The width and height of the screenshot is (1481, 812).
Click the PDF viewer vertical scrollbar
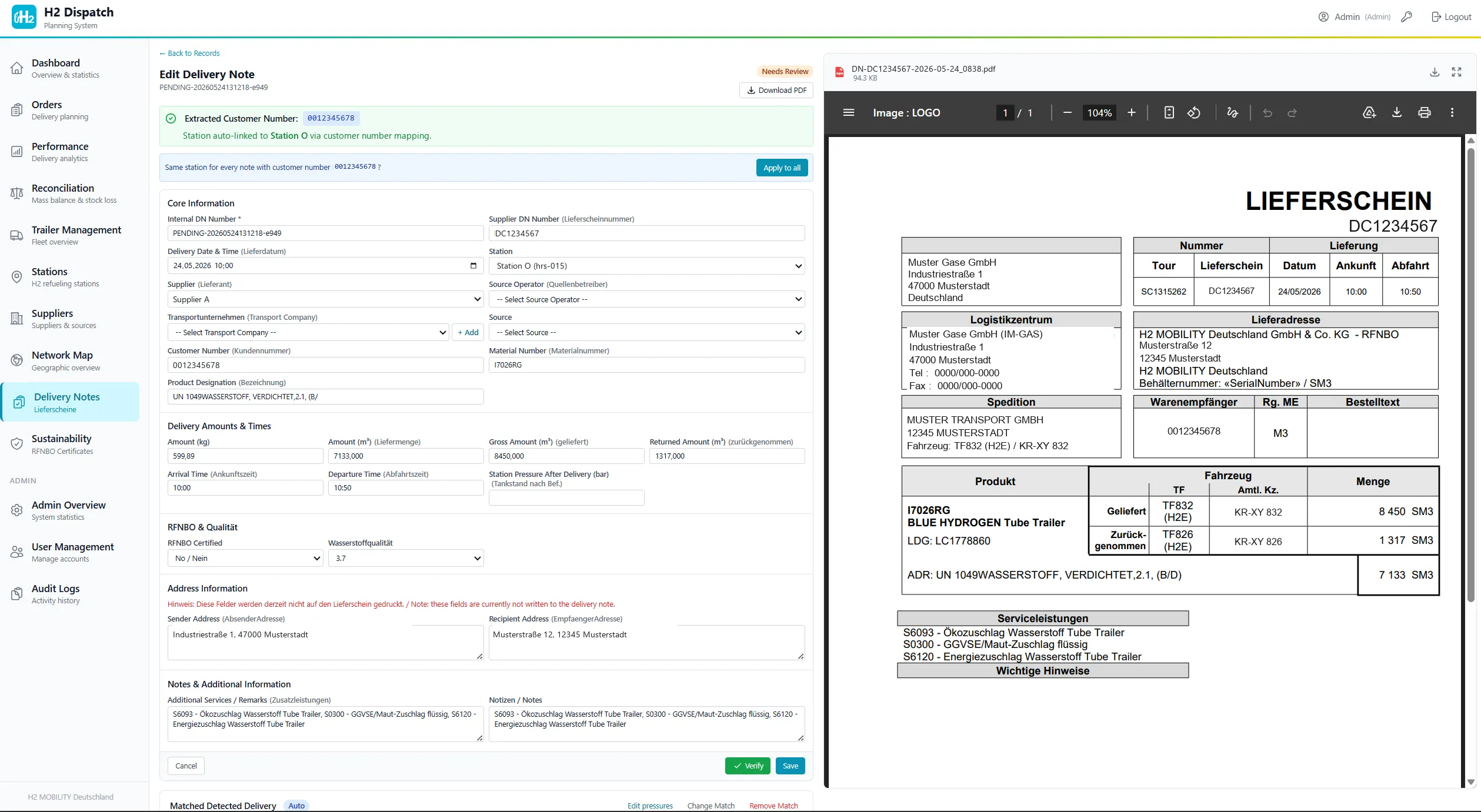[1470, 375]
